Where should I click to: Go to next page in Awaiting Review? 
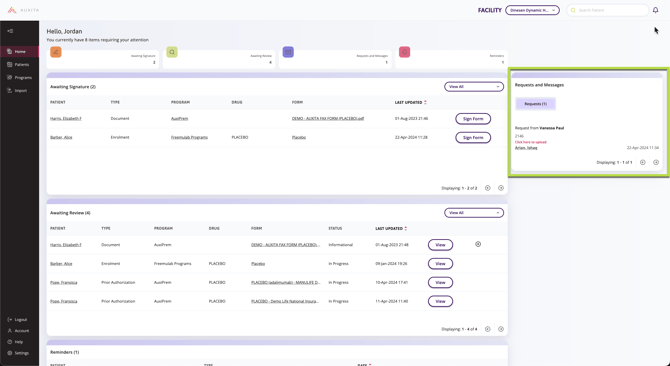tap(501, 329)
